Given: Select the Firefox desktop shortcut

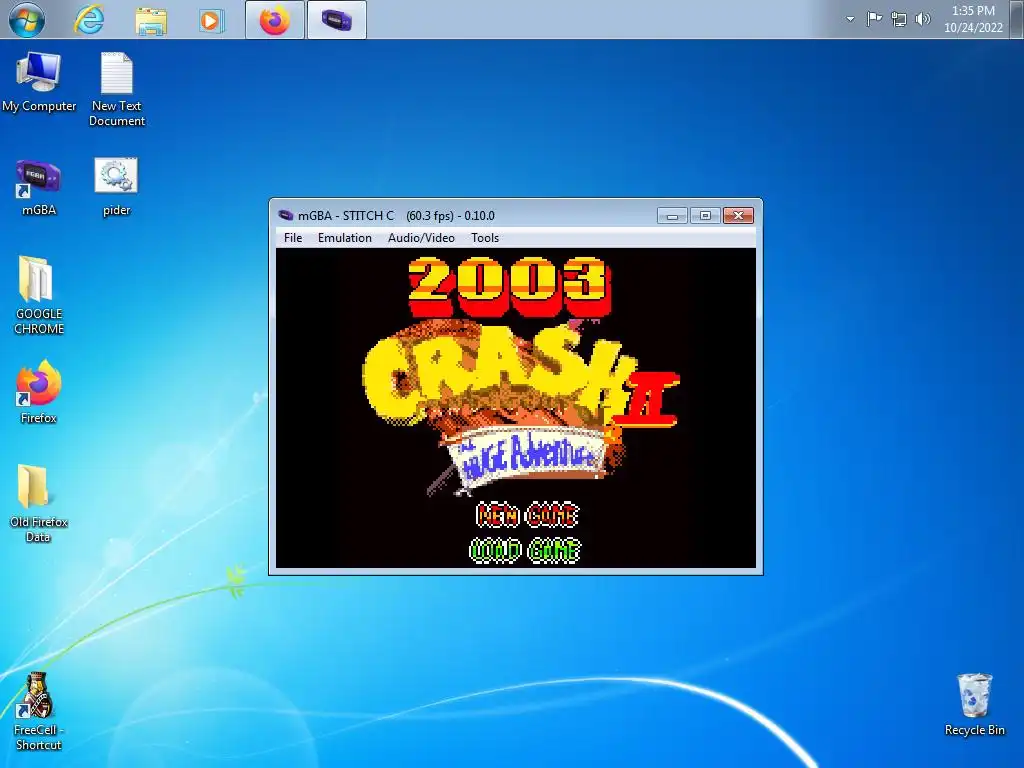Looking at the screenshot, I should tap(39, 392).
